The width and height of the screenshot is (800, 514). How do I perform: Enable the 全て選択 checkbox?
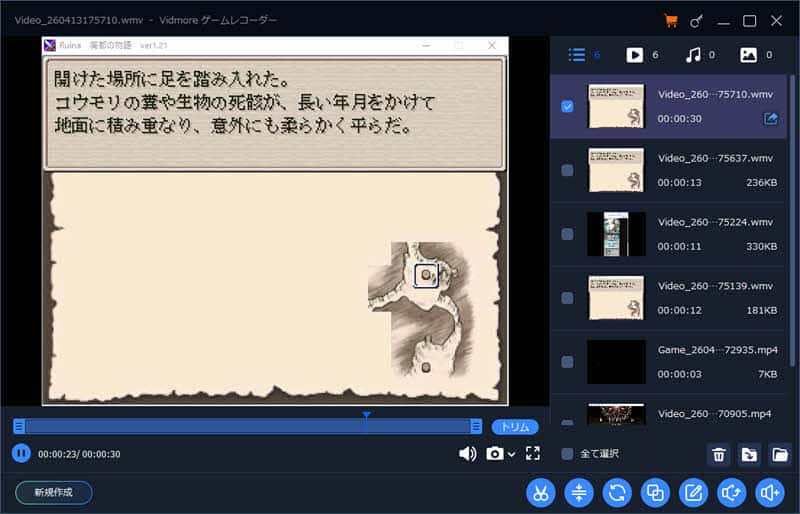point(567,453)
